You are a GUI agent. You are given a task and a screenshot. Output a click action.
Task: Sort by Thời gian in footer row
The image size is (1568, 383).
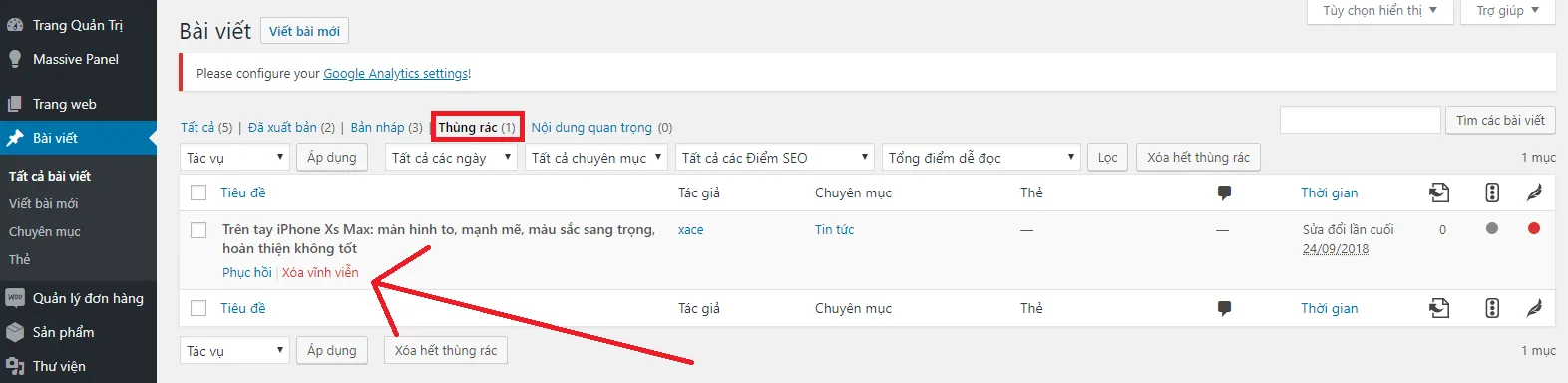tap(1329, 308)
